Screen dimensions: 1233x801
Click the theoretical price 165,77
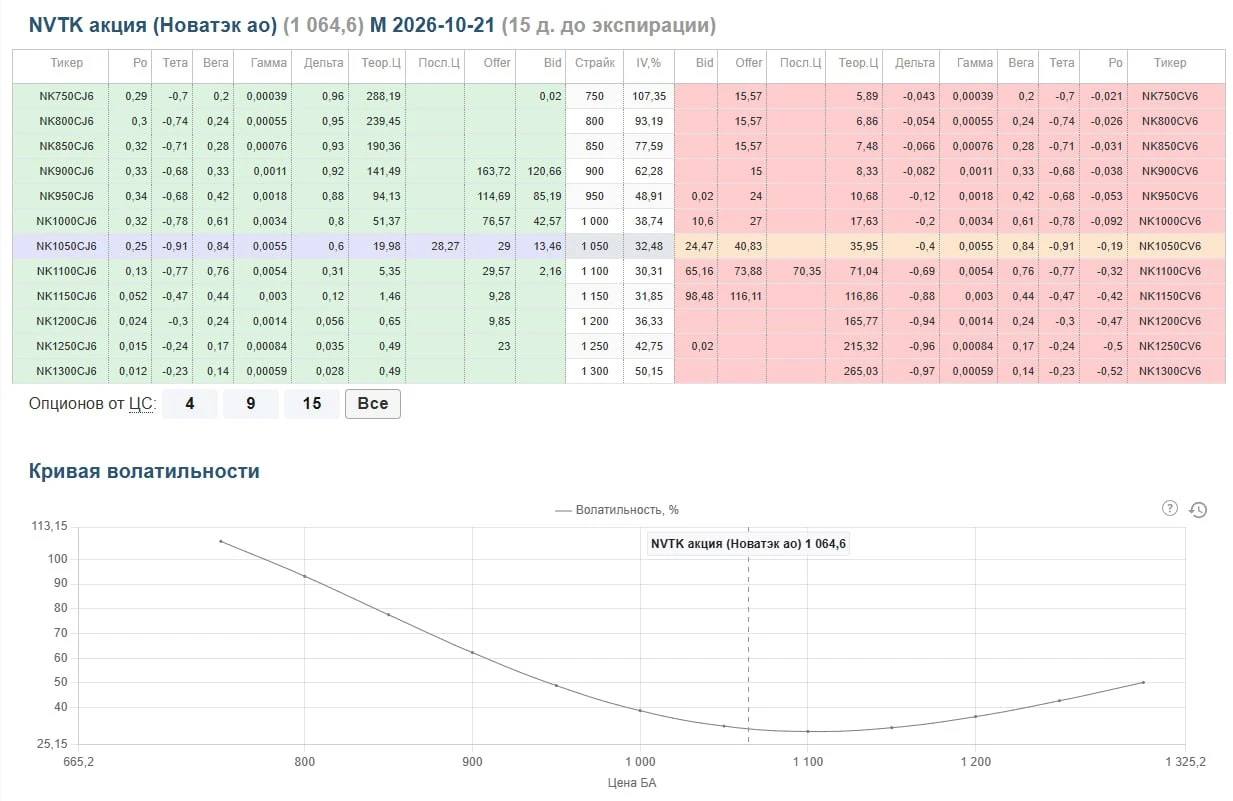[860, 321]
